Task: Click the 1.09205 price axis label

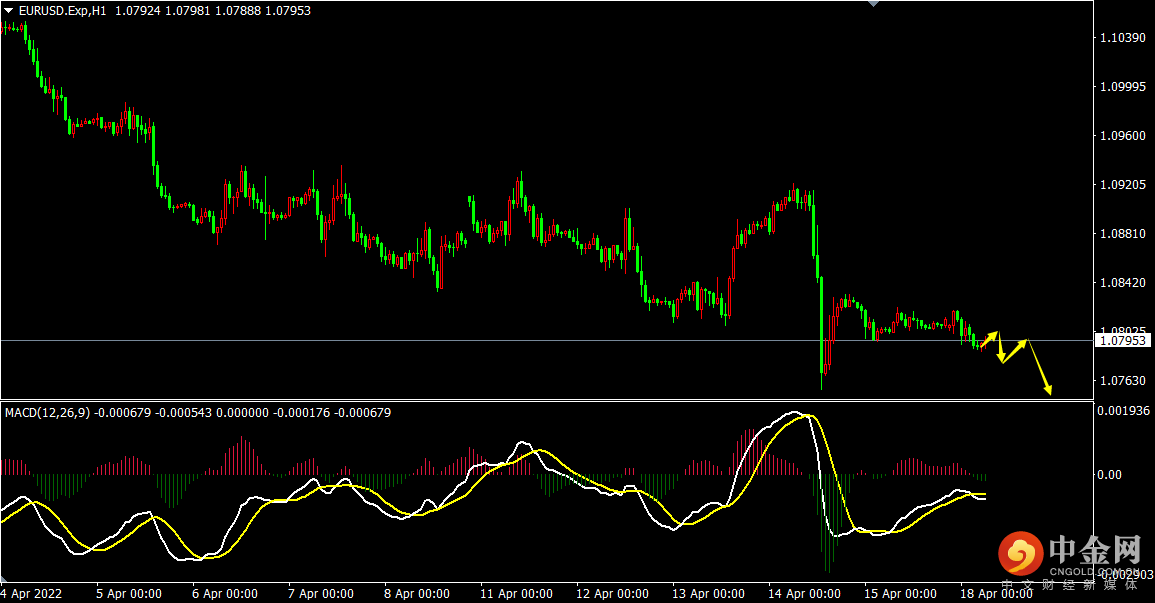Action: pyautogui.click(x=1123, y=185)
